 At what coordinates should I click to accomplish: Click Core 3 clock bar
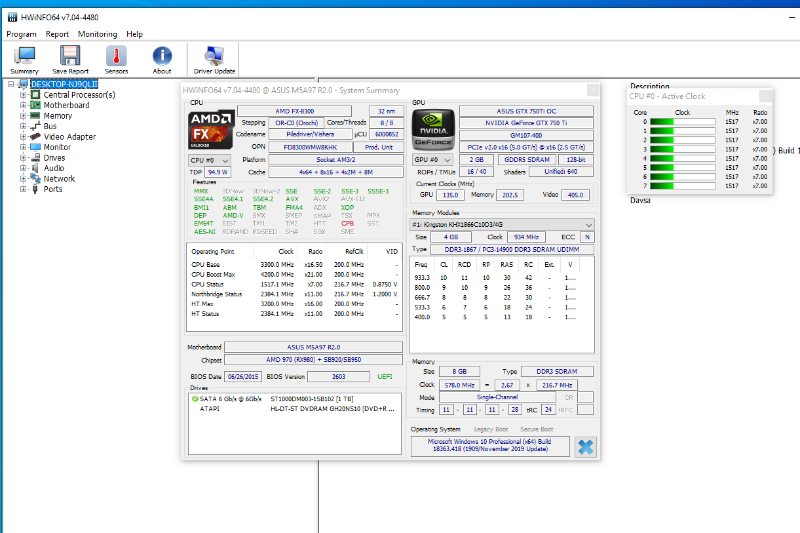coord(683,149)
